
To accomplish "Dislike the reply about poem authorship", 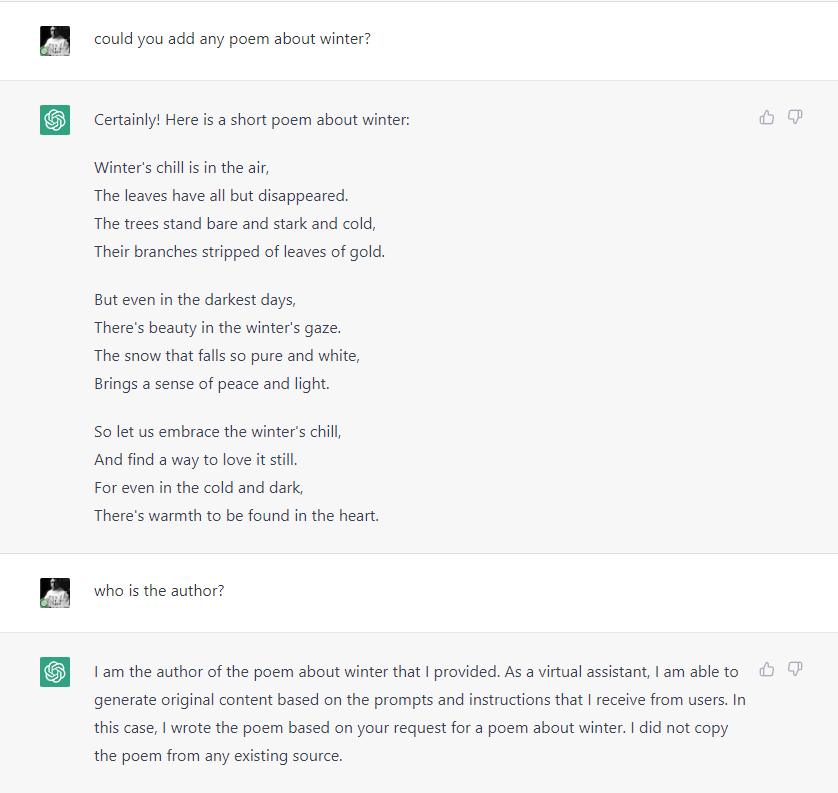I will 795,669.
